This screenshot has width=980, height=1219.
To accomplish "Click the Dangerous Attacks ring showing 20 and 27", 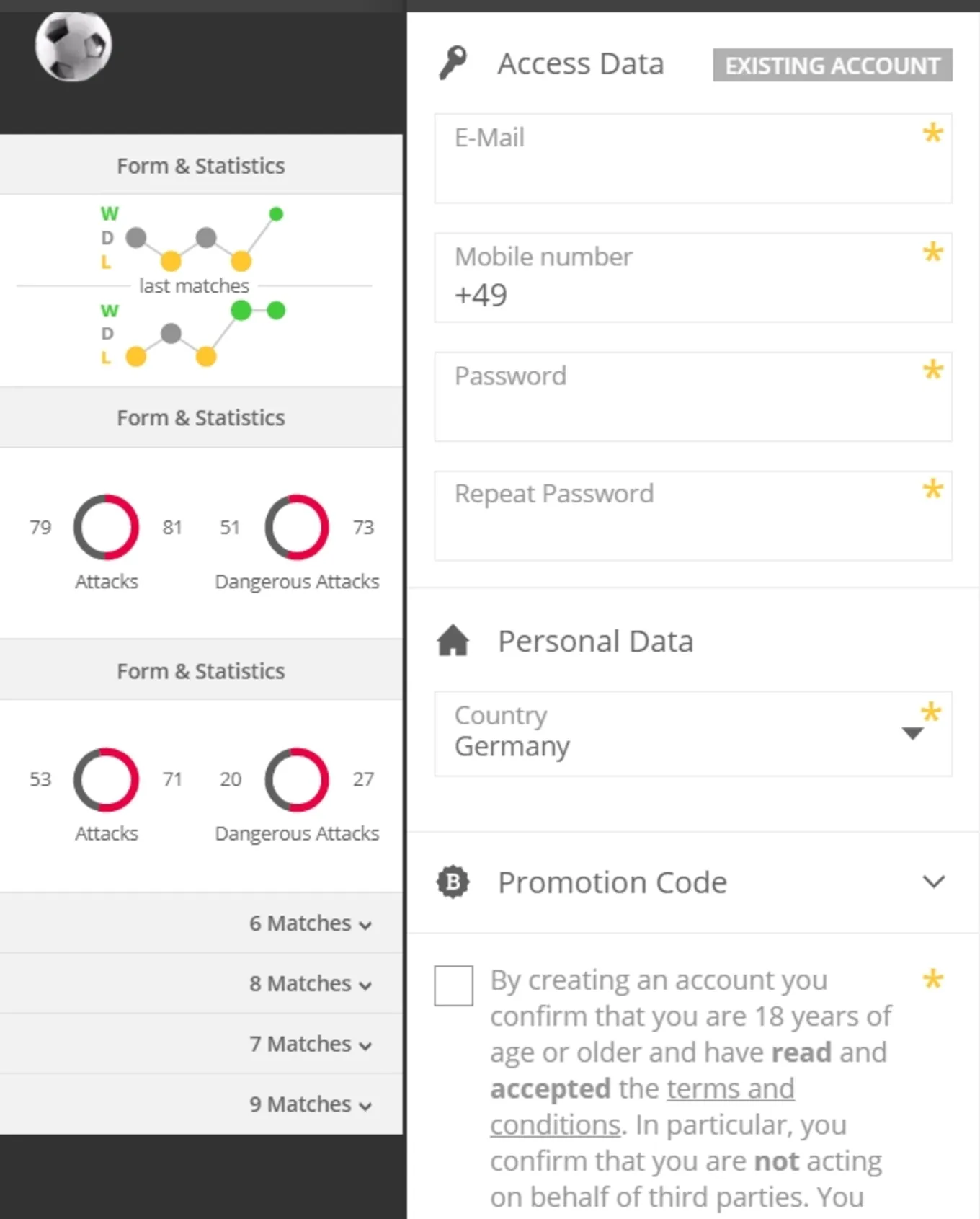I will [x=297, y=779].
